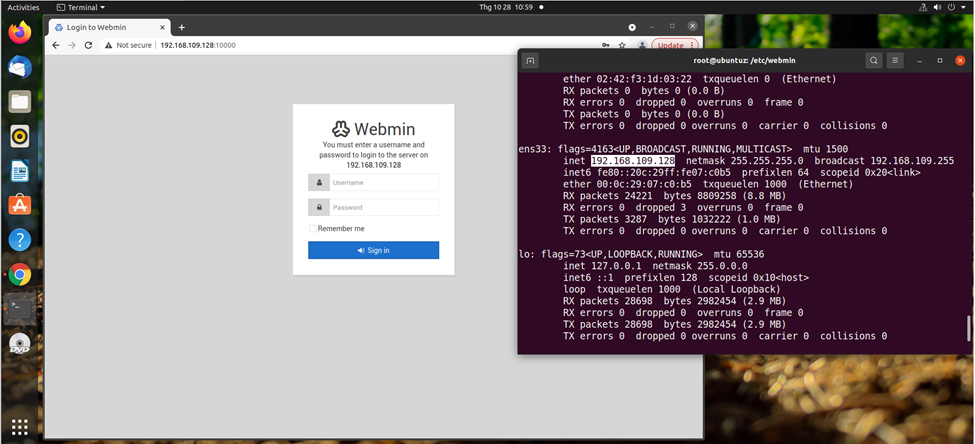The height and width of the screenshot is (444, 975).
Task: Click the saved passwords key icon
Action: [x=606, y=45]
